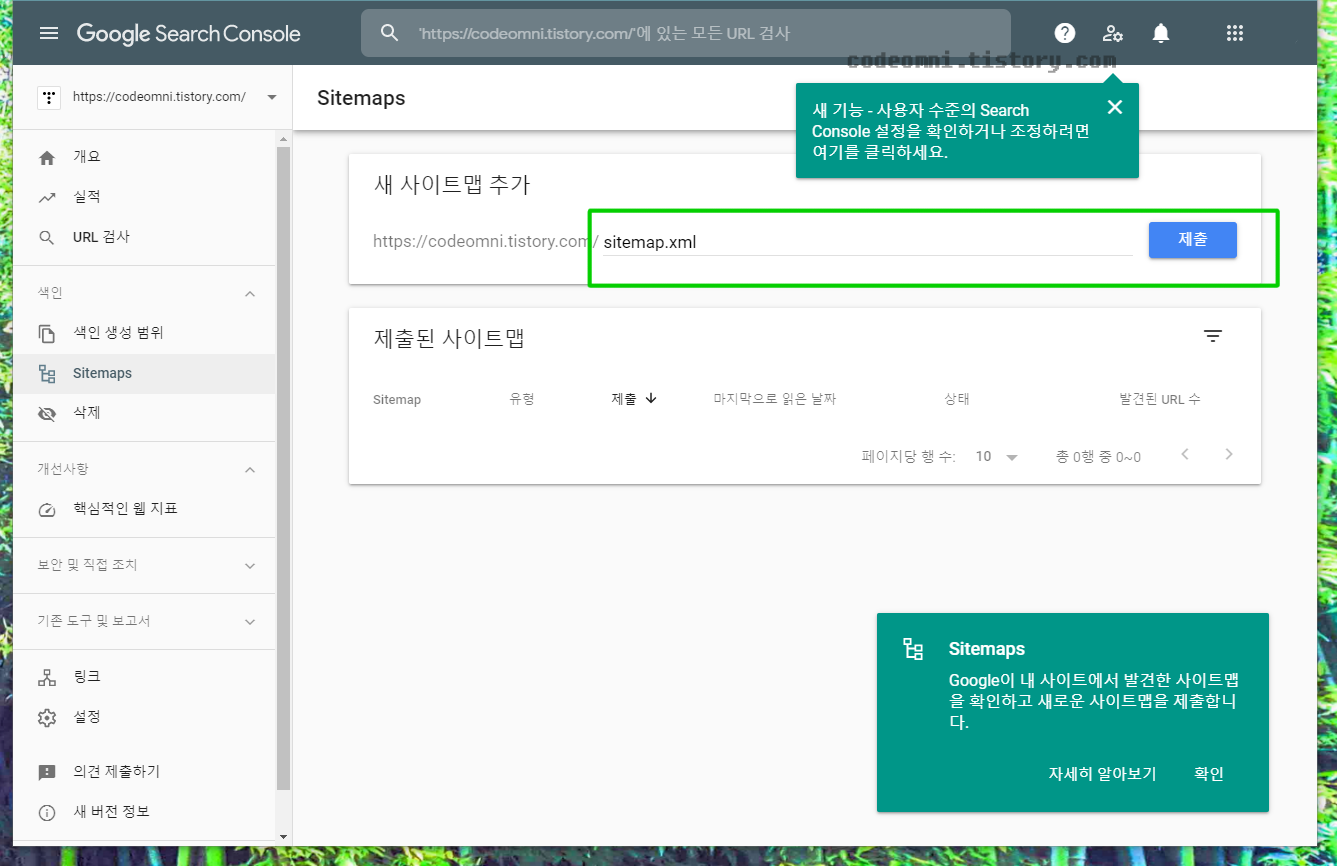Collapse the 개선사항 section
The image size is (1337, 866).
pyautogui.click(x=250, y=469)
